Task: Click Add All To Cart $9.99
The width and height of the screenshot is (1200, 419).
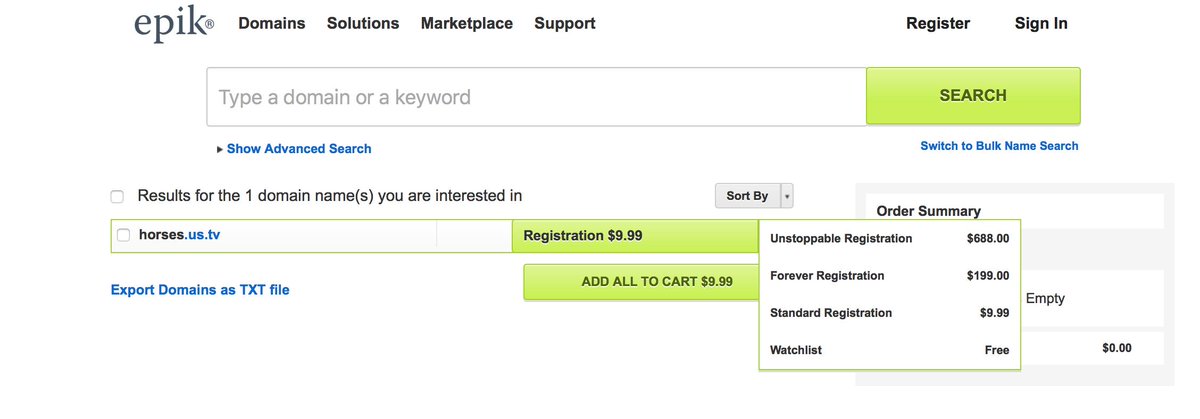Action: [641, 282]
